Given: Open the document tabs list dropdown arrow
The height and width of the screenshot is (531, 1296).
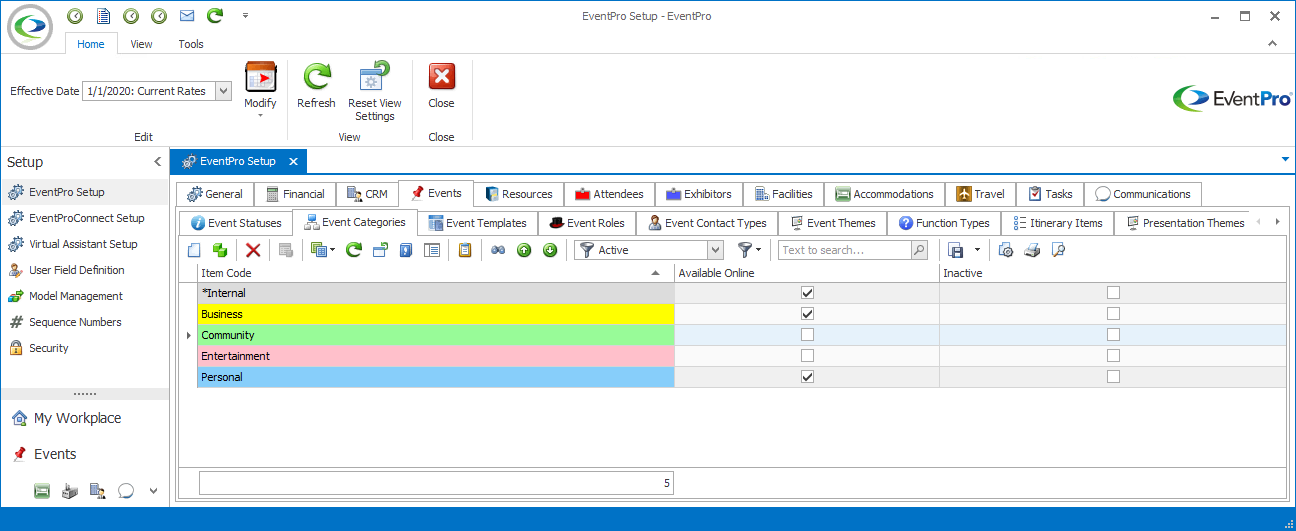Looking at the screenshot, I should pos(1285,159).
